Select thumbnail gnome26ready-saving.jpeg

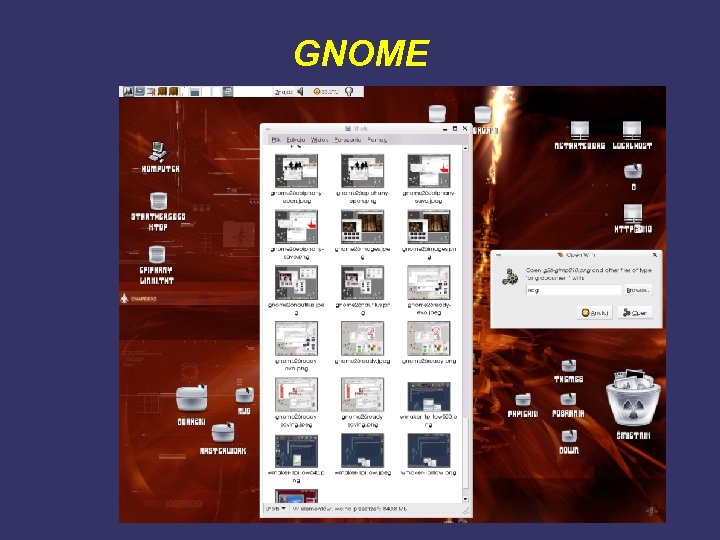296,394
